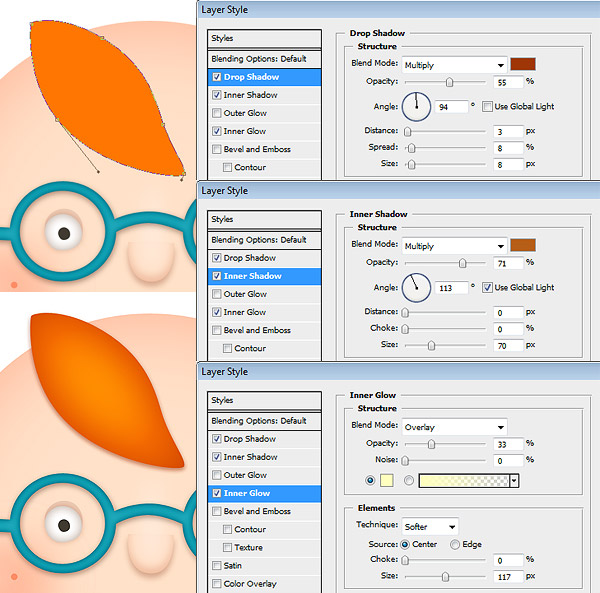Click Inner Glow Size slider handle

445,577
